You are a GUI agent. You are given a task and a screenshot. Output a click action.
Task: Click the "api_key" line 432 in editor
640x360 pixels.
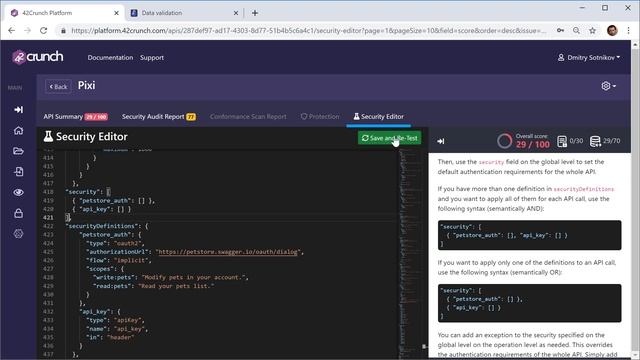tap(100, 311)
